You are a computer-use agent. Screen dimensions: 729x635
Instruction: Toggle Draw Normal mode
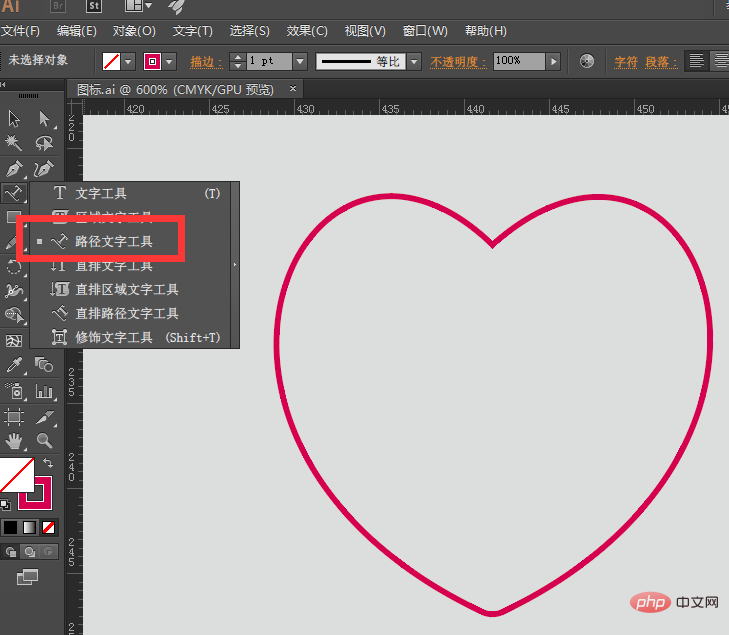pos(11,552)
